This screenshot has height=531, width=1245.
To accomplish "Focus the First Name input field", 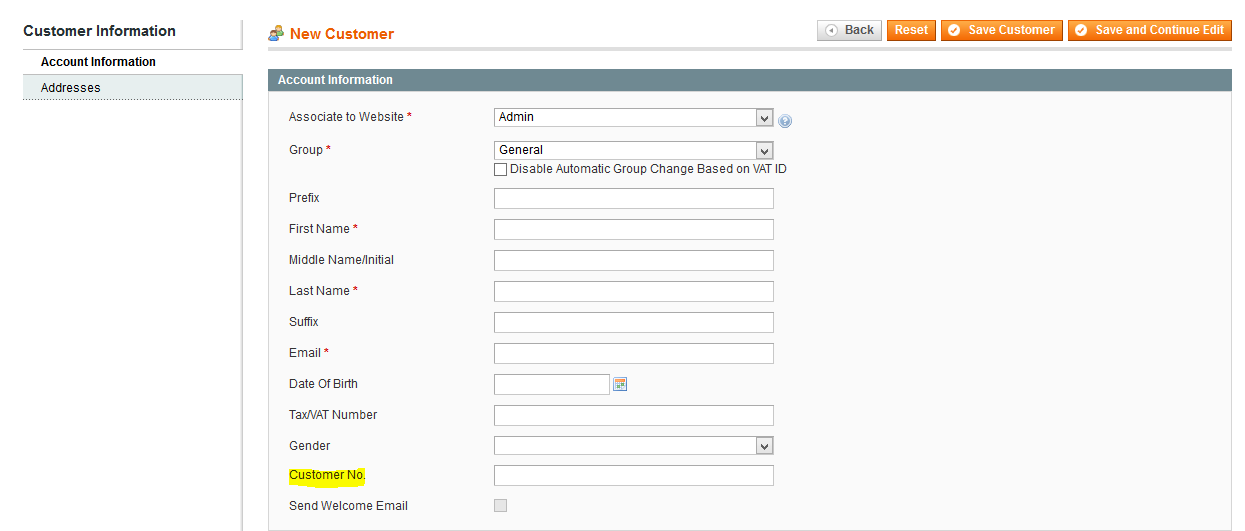I will [634, 230].
